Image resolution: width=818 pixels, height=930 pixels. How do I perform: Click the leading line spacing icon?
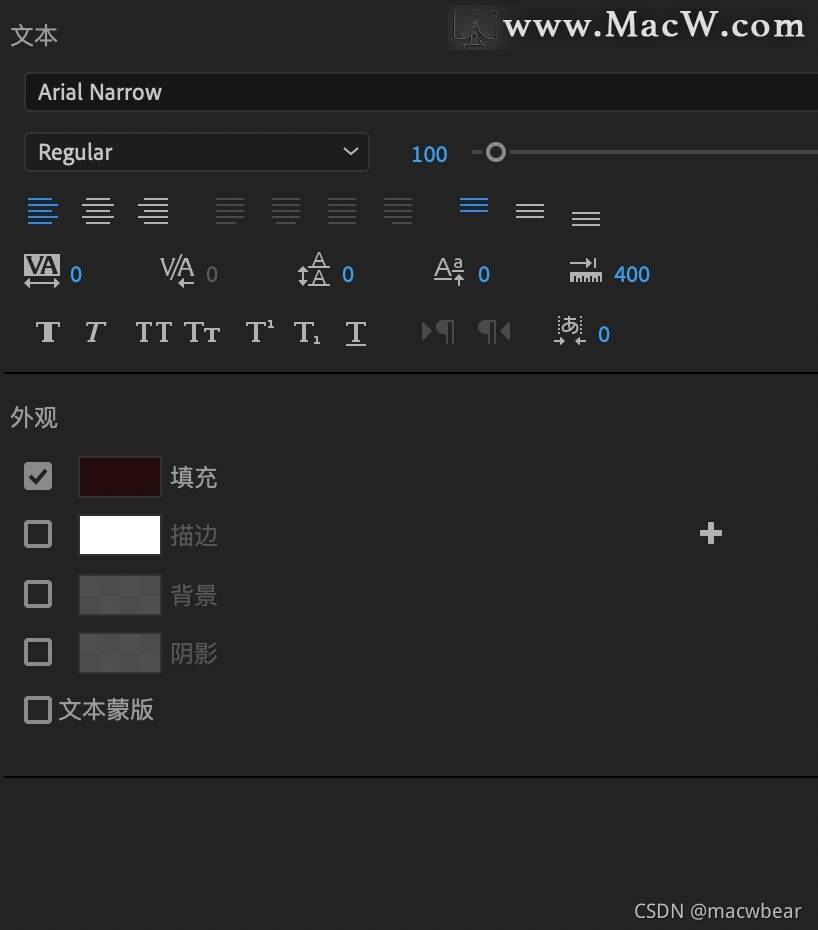tap(314, 270)
